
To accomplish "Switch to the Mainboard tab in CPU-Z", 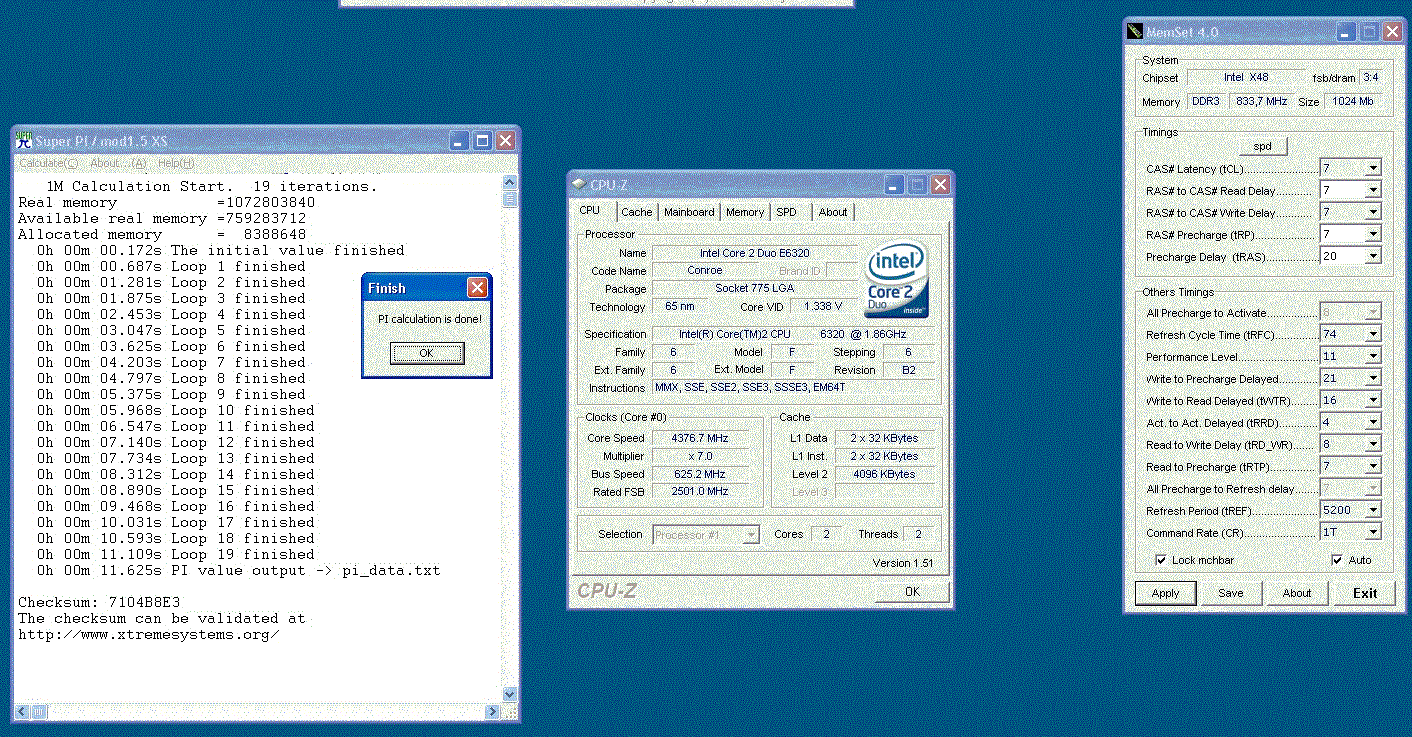I will 689,212.
